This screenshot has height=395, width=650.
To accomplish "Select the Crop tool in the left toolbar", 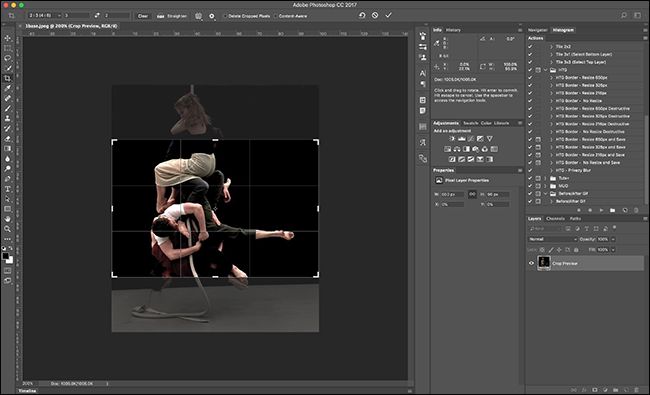I will coord(7,78).
